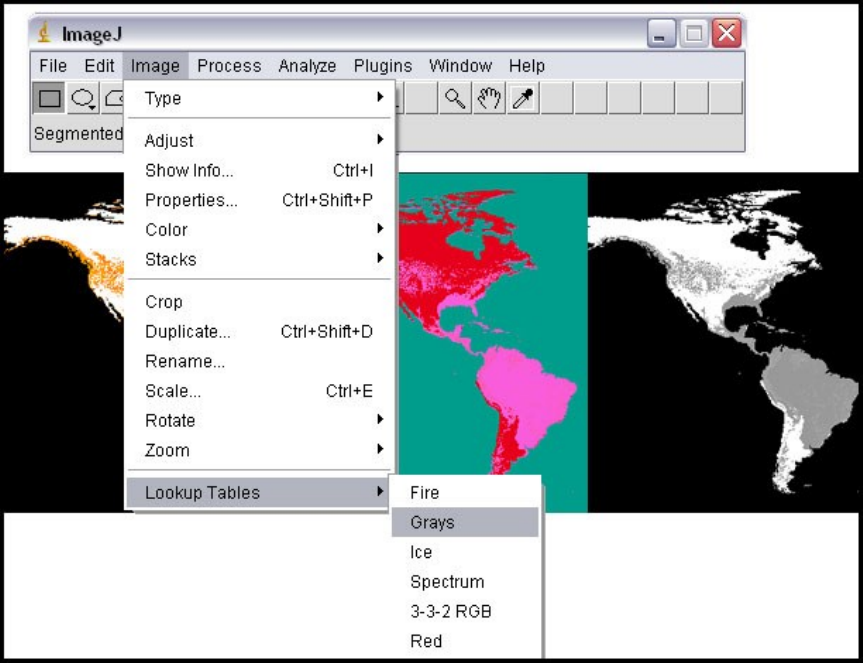Screen dimensions: 863x663
Task: Apply the Fire lookup table
Action: pyautogui.click(x=465, y=492)
